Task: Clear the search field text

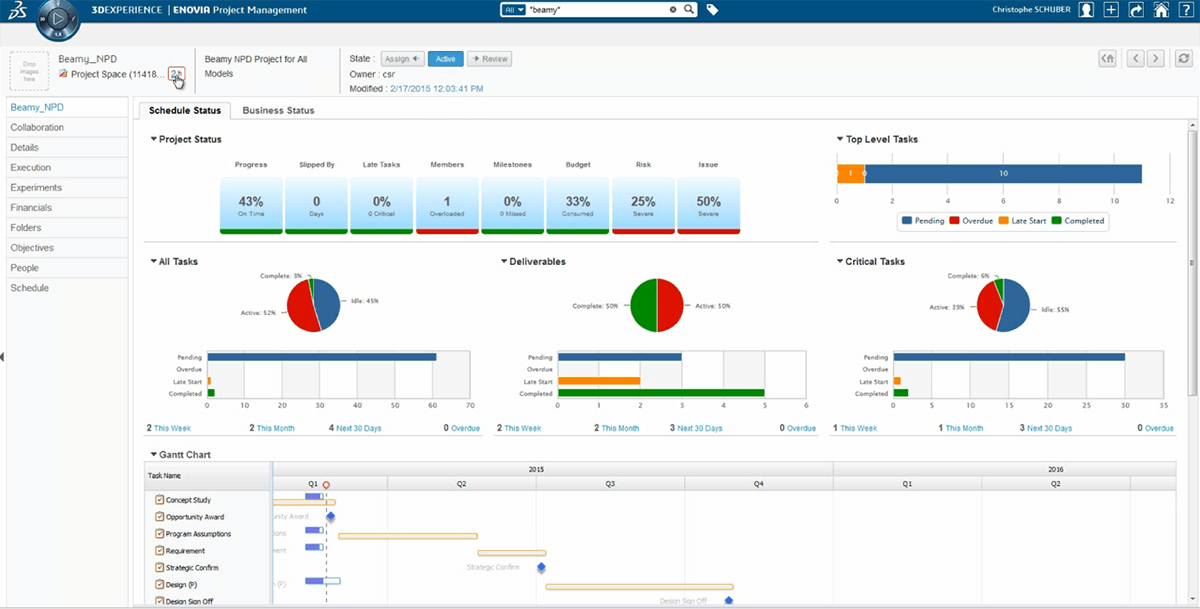Action: point(673,9)
